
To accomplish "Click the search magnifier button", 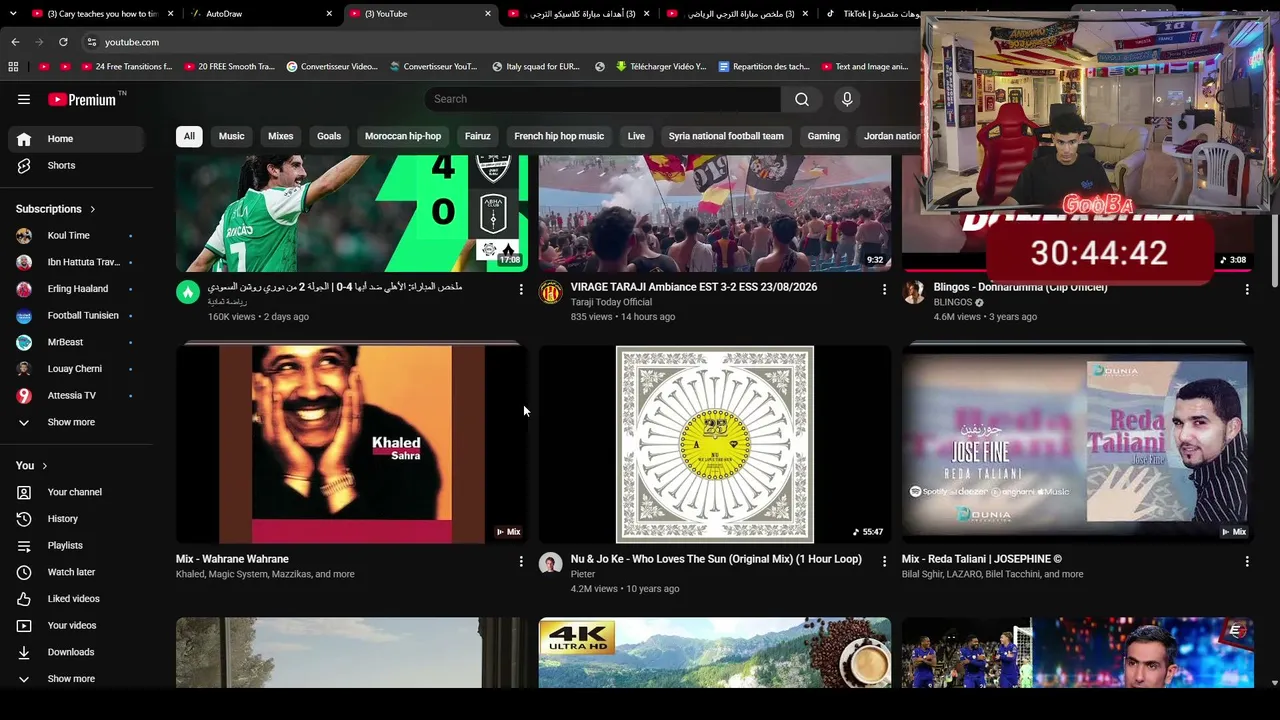I will pyautogui.click(x=802, y=99).
